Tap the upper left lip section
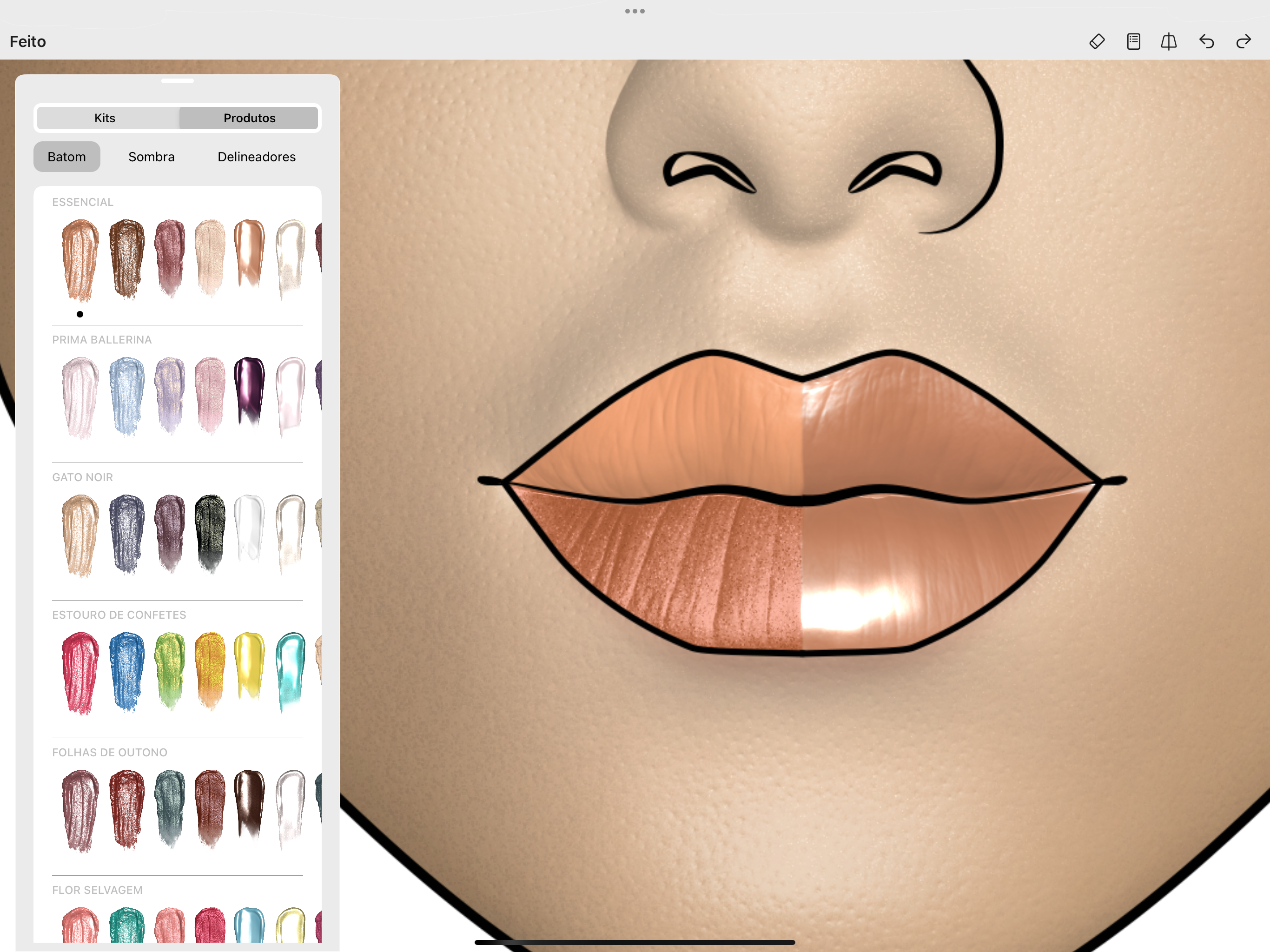This screenshot has width=1270, height=952. click(689, 430)
